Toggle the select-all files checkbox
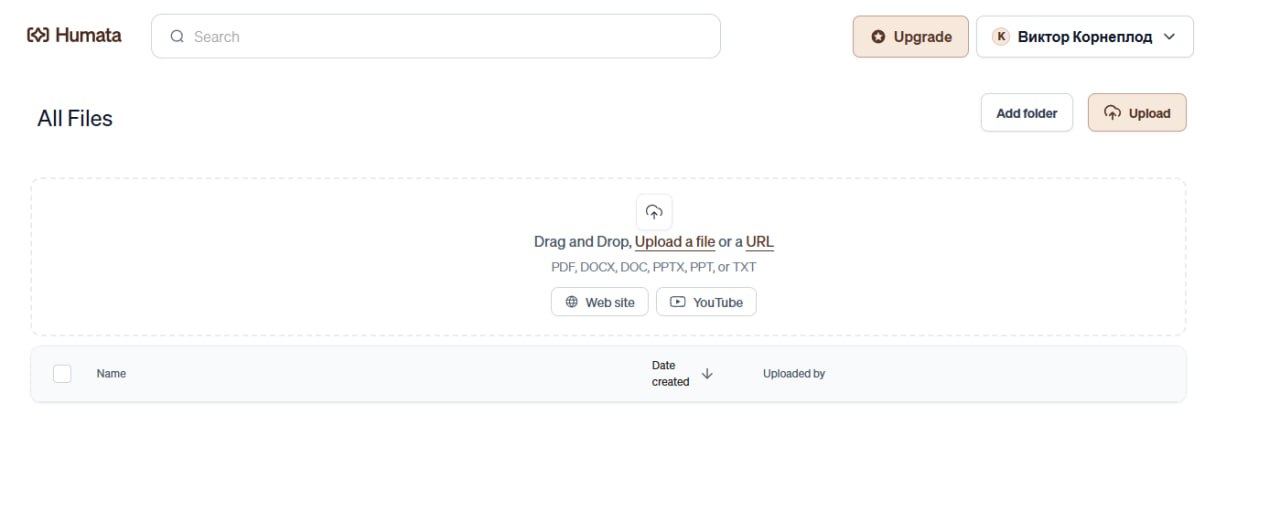Image resolution: width=1280 pixels, height=531 pixels. coord(62,374)
